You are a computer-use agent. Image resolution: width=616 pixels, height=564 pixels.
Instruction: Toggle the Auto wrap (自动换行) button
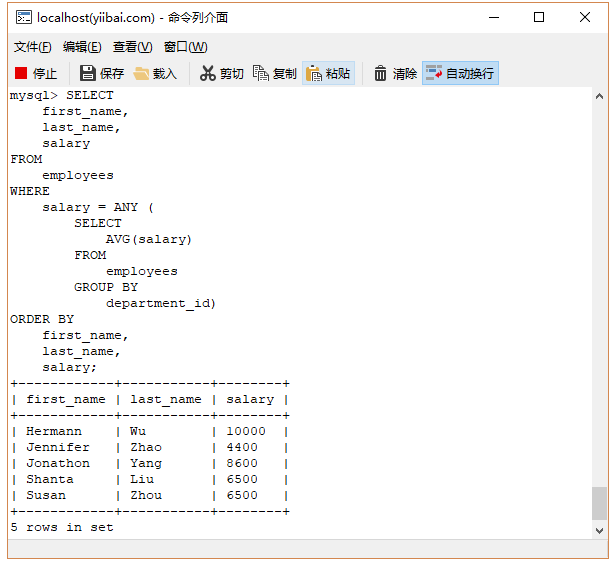point(460,73)
